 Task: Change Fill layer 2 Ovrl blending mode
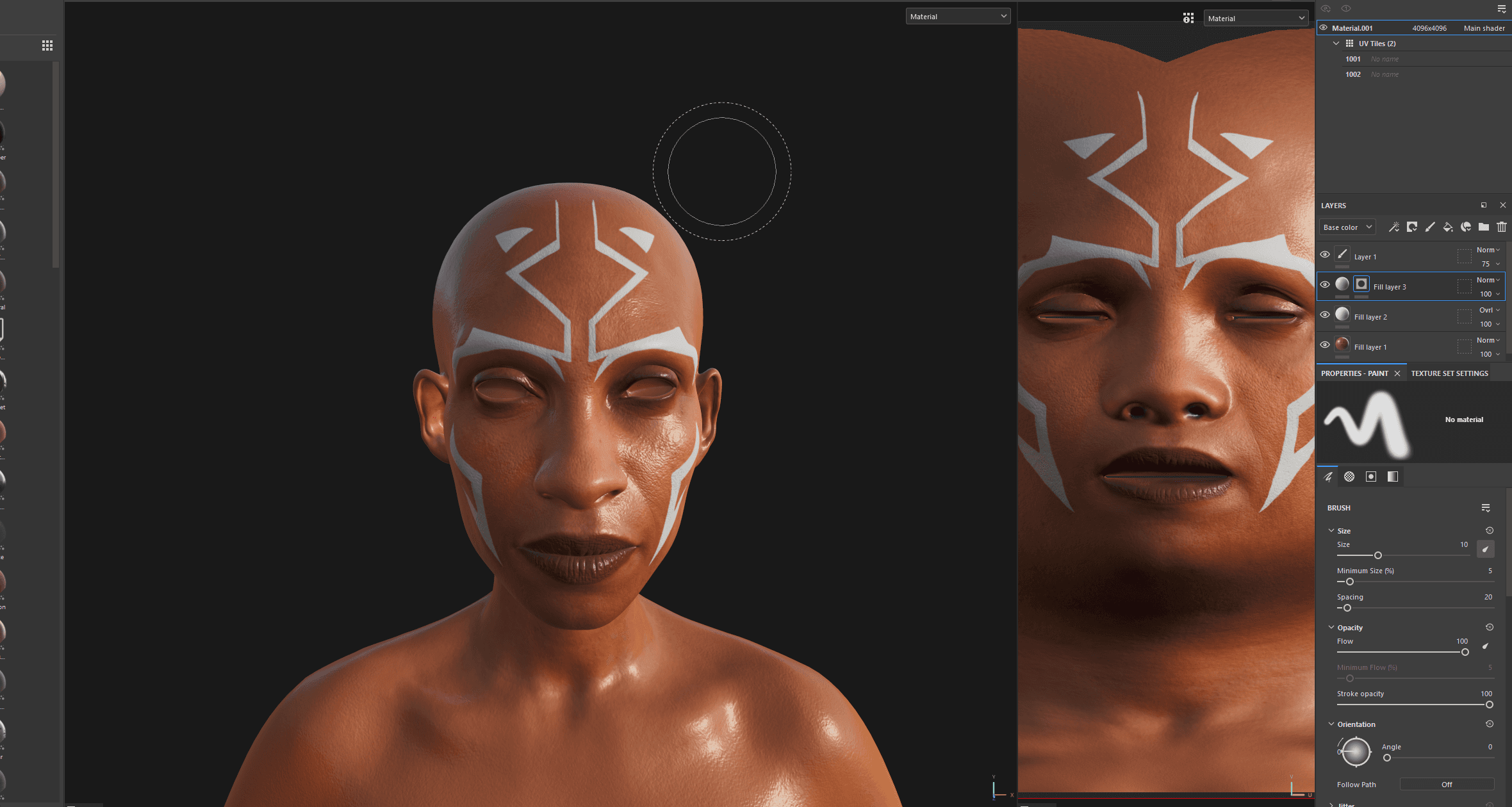pos(1490,310)
